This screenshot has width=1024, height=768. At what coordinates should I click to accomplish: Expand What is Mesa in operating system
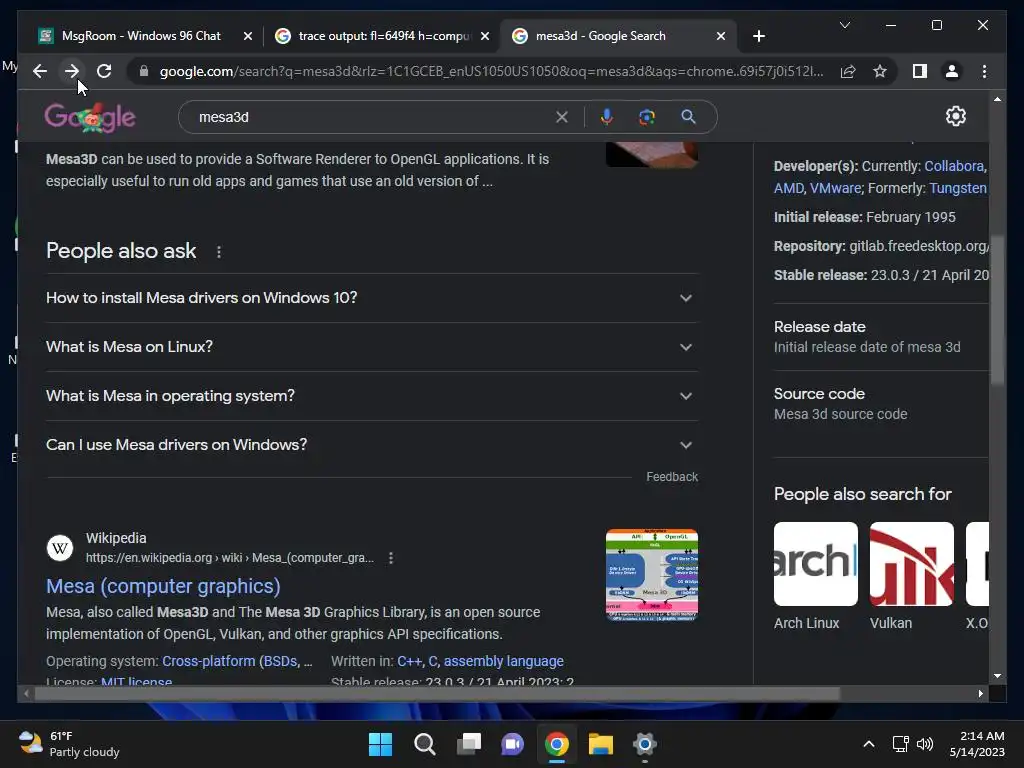(x=372, y=396)
